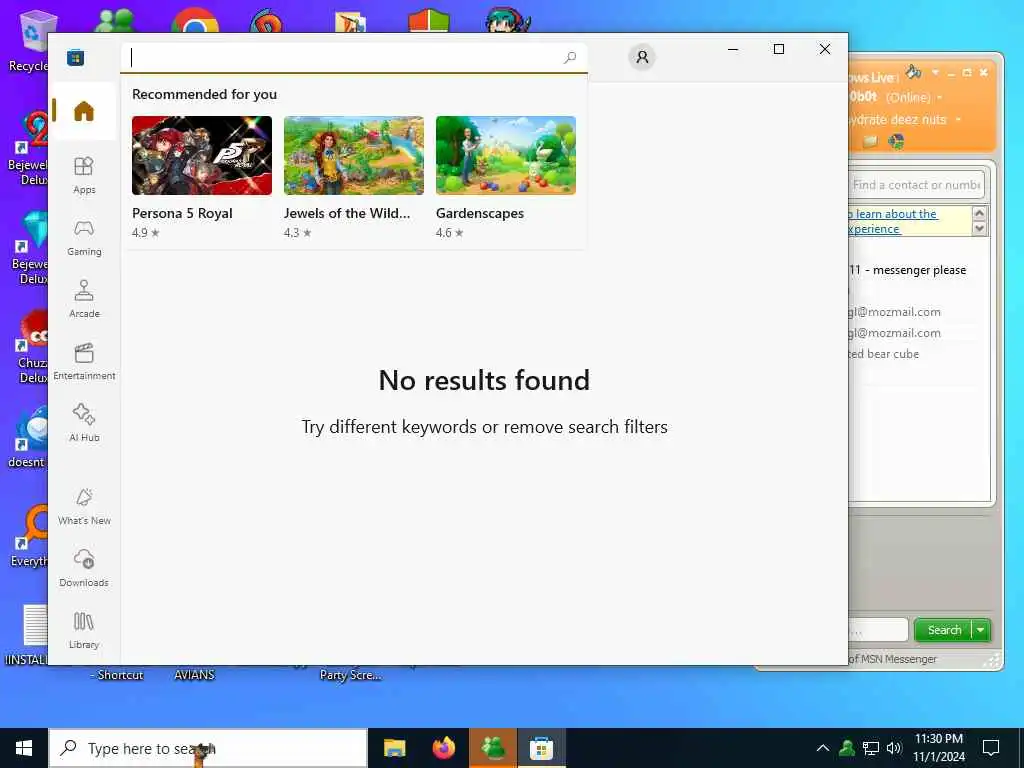Click the taskbar Type here to search box
The width and height of the screenshot is (1024, 768).
208,748
